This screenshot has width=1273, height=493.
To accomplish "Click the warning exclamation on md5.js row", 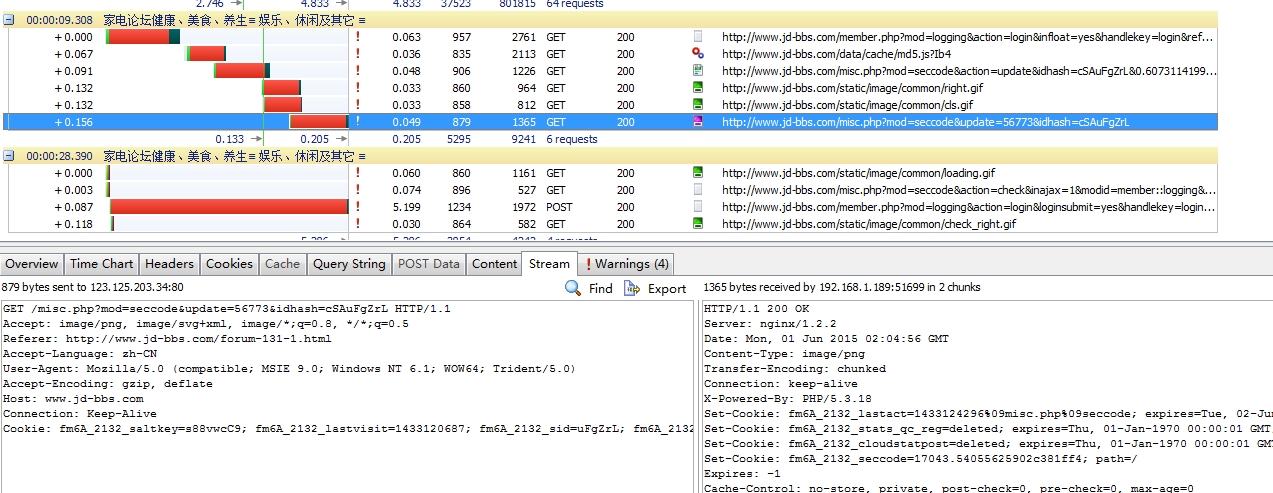I will click(x=357, y=54).
